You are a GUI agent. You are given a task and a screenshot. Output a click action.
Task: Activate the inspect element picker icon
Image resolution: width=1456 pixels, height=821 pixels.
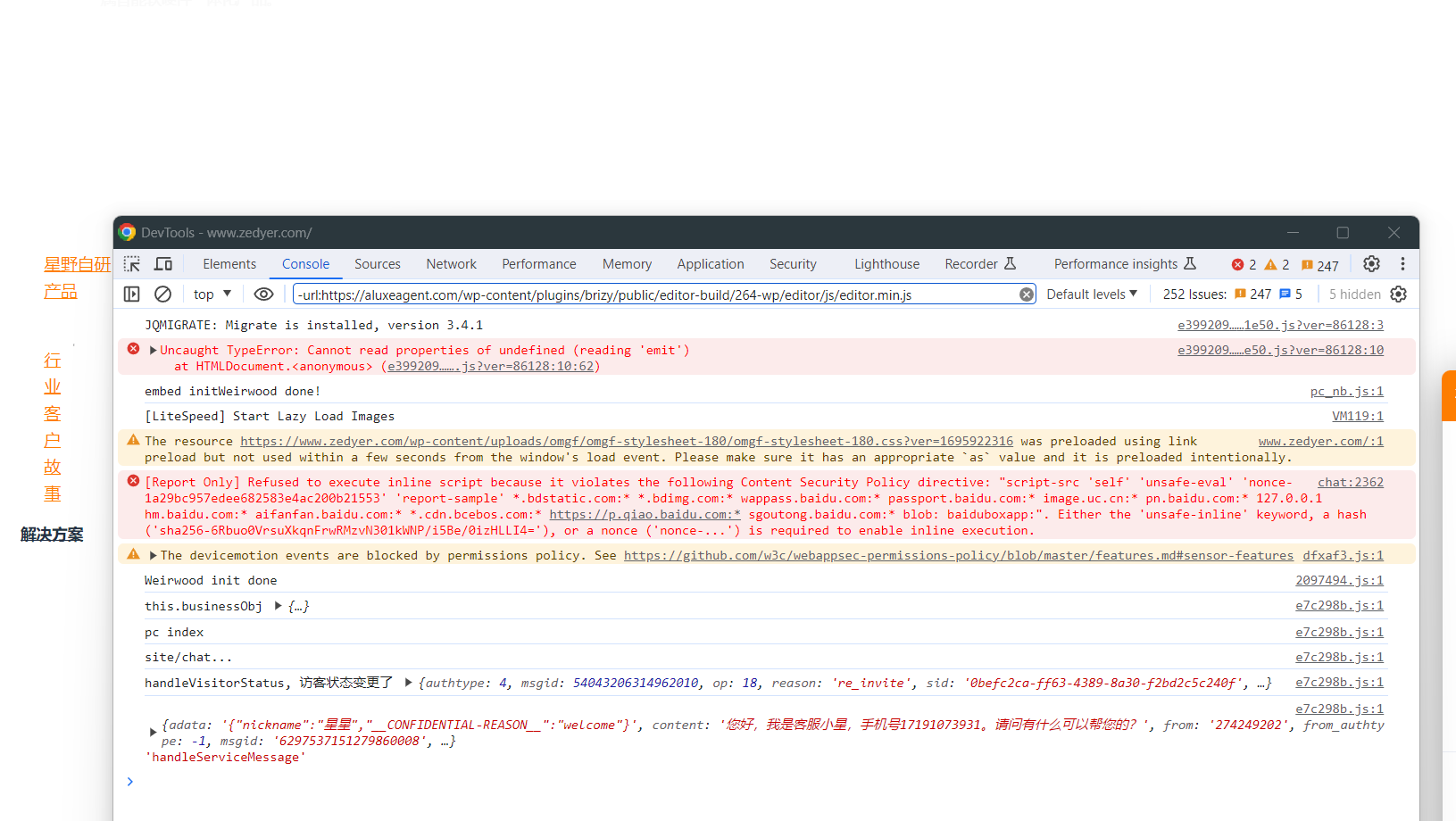click(x=132, y=264)
